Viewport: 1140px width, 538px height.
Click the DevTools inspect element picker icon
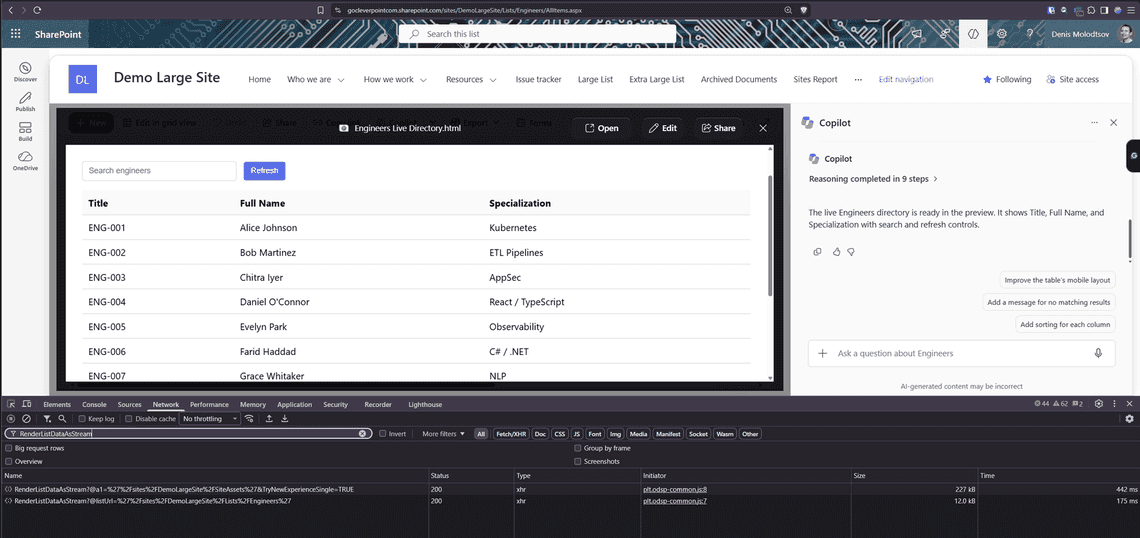click(x=11, y=404)
